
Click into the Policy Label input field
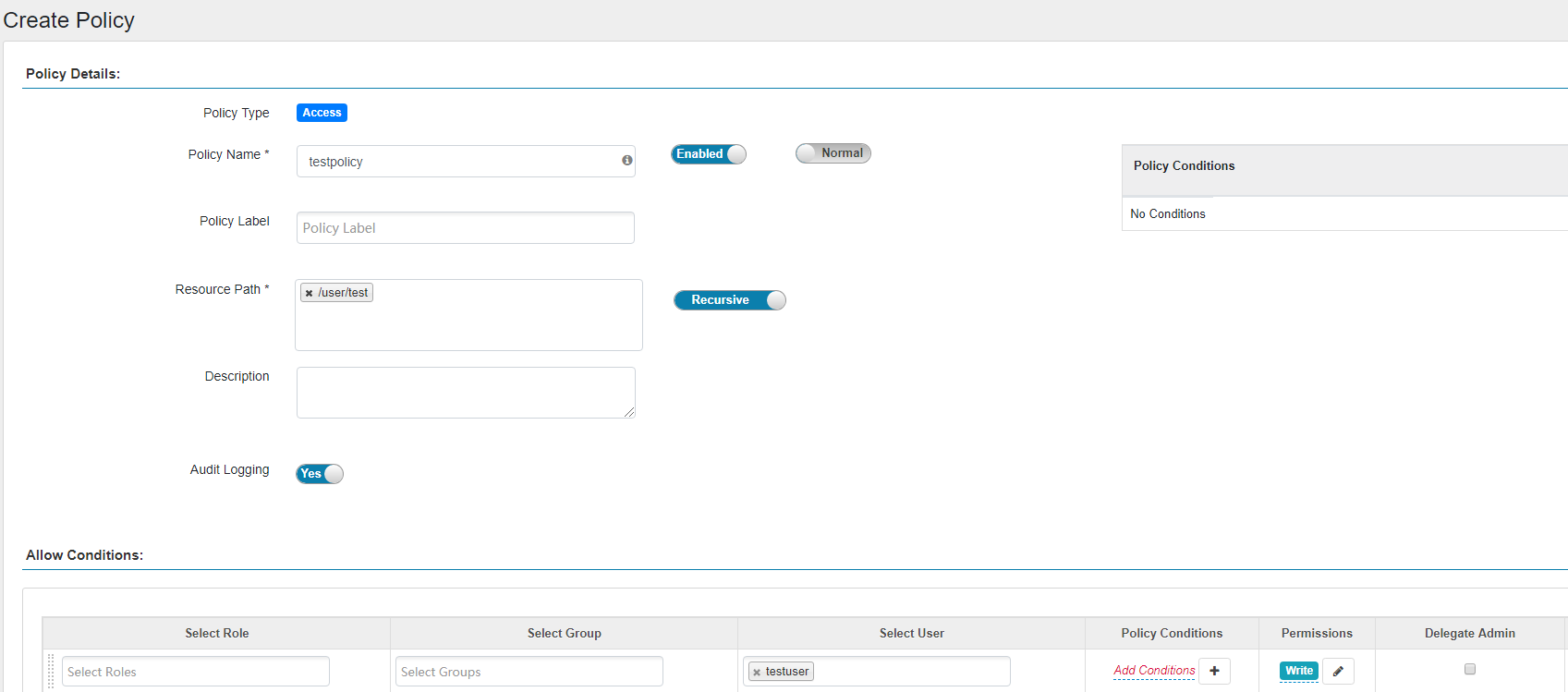click(x=465, y=228)
